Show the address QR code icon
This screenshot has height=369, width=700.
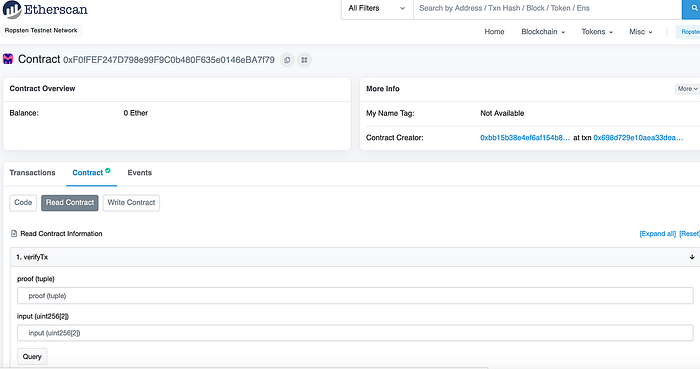tap(304, 60)
